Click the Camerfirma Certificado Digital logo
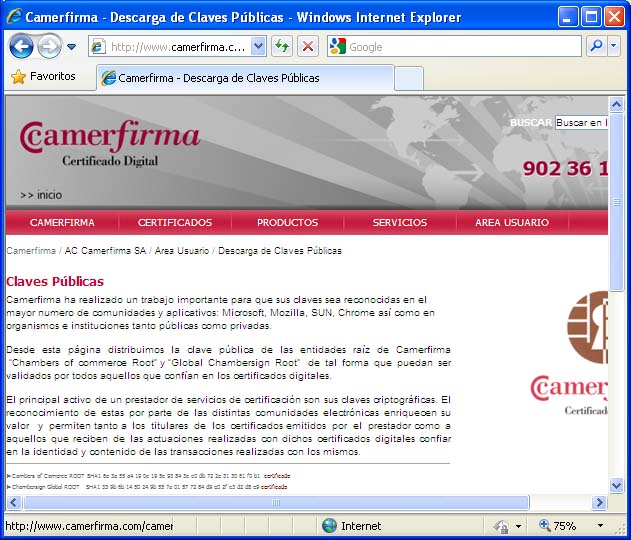Screen dimensions: 631x540 [x=109, y=143]
